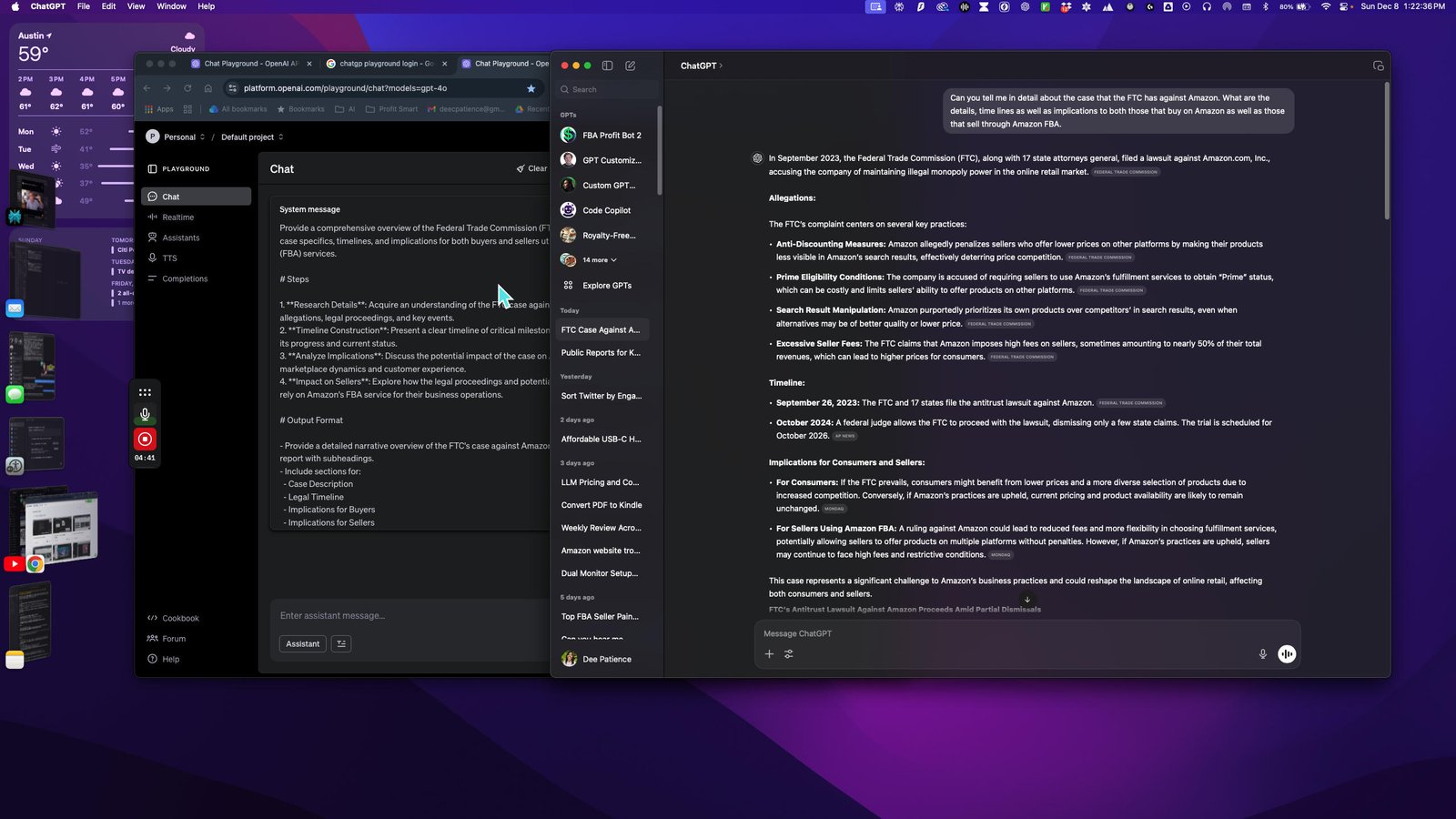Reload the playground page in Chrome
Image resolution: width=1456 pixels, height=819 pixels.
187,88
